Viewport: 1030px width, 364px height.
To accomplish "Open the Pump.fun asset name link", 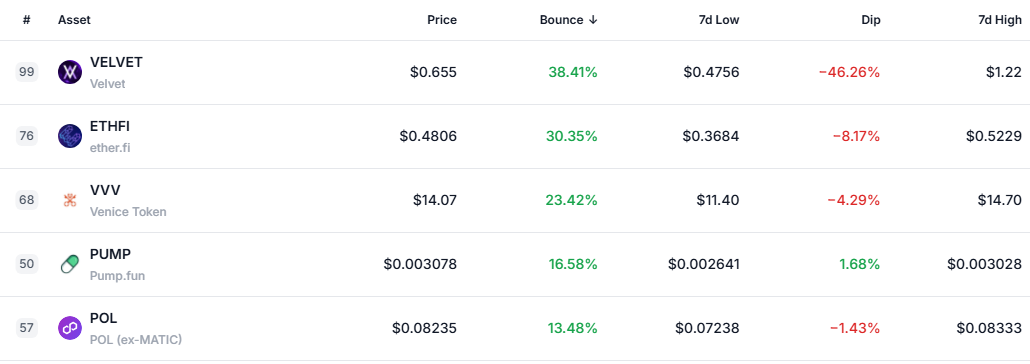I will pos(118,276).
